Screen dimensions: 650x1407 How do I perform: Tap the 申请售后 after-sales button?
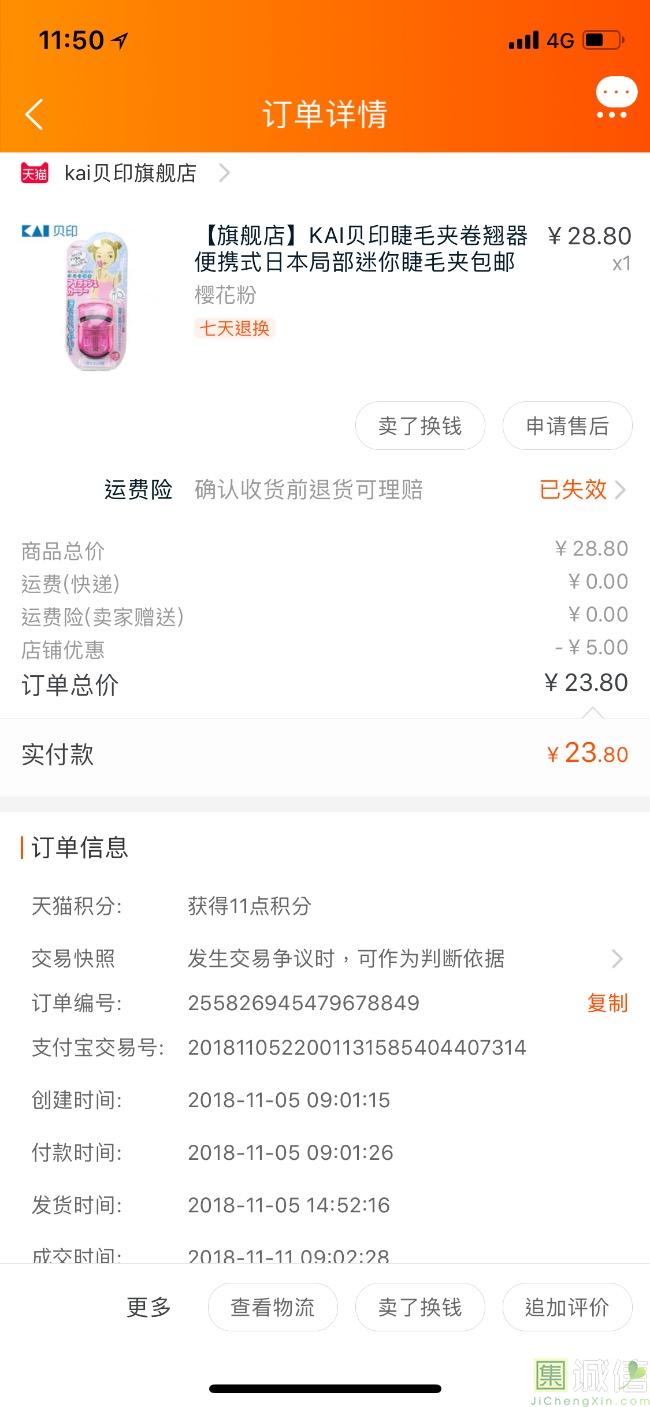[567, 426]
